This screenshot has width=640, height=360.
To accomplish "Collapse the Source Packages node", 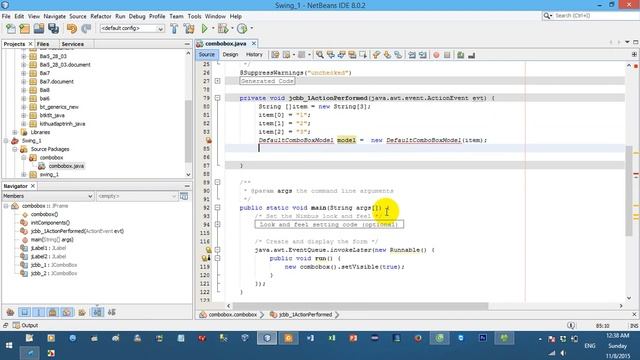I will point(15,149).
